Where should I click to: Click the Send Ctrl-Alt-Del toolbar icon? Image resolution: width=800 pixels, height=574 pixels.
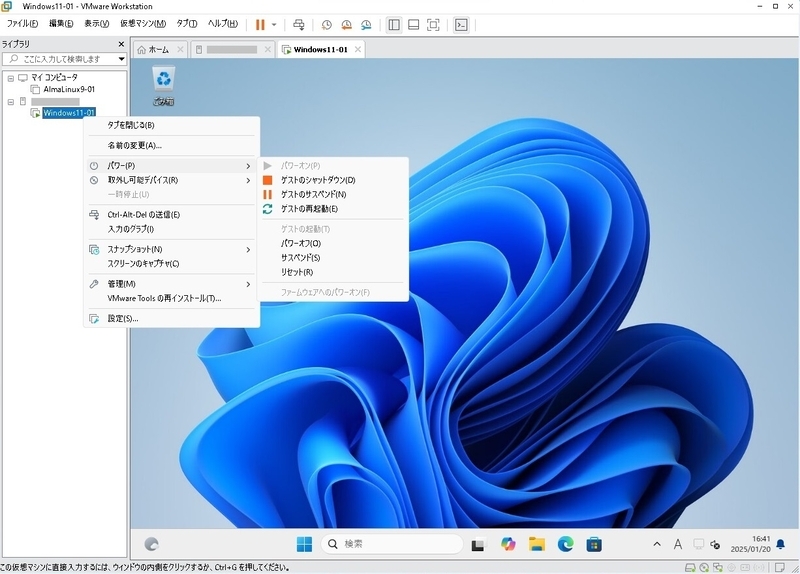click(299, 25)
